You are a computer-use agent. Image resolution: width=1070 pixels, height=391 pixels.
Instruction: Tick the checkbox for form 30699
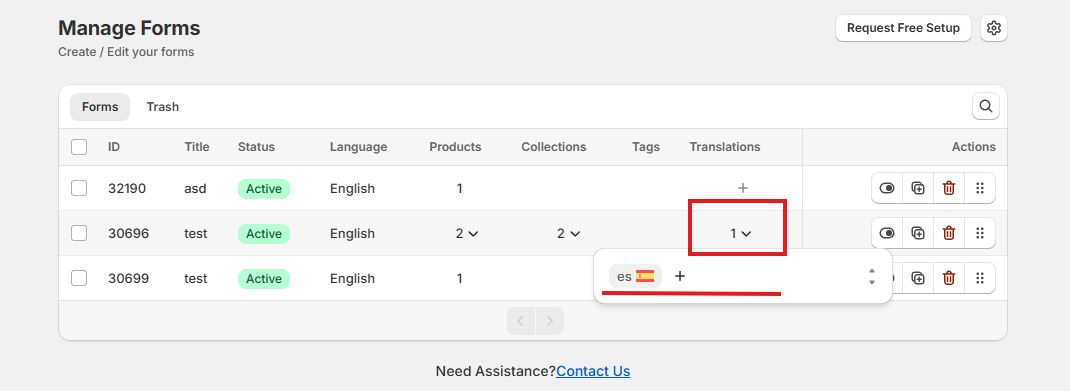pyautogui.click(x=79, y=278)
